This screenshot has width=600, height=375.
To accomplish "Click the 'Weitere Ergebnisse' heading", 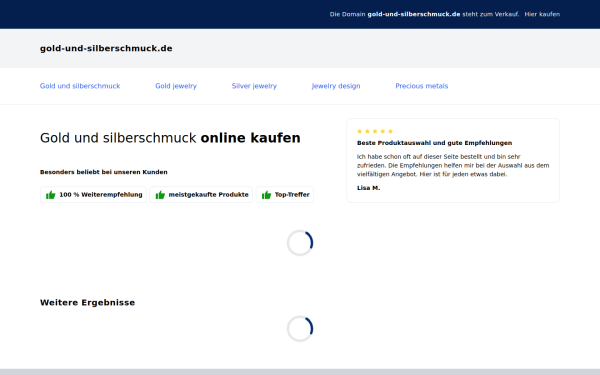I will (87, 302).
